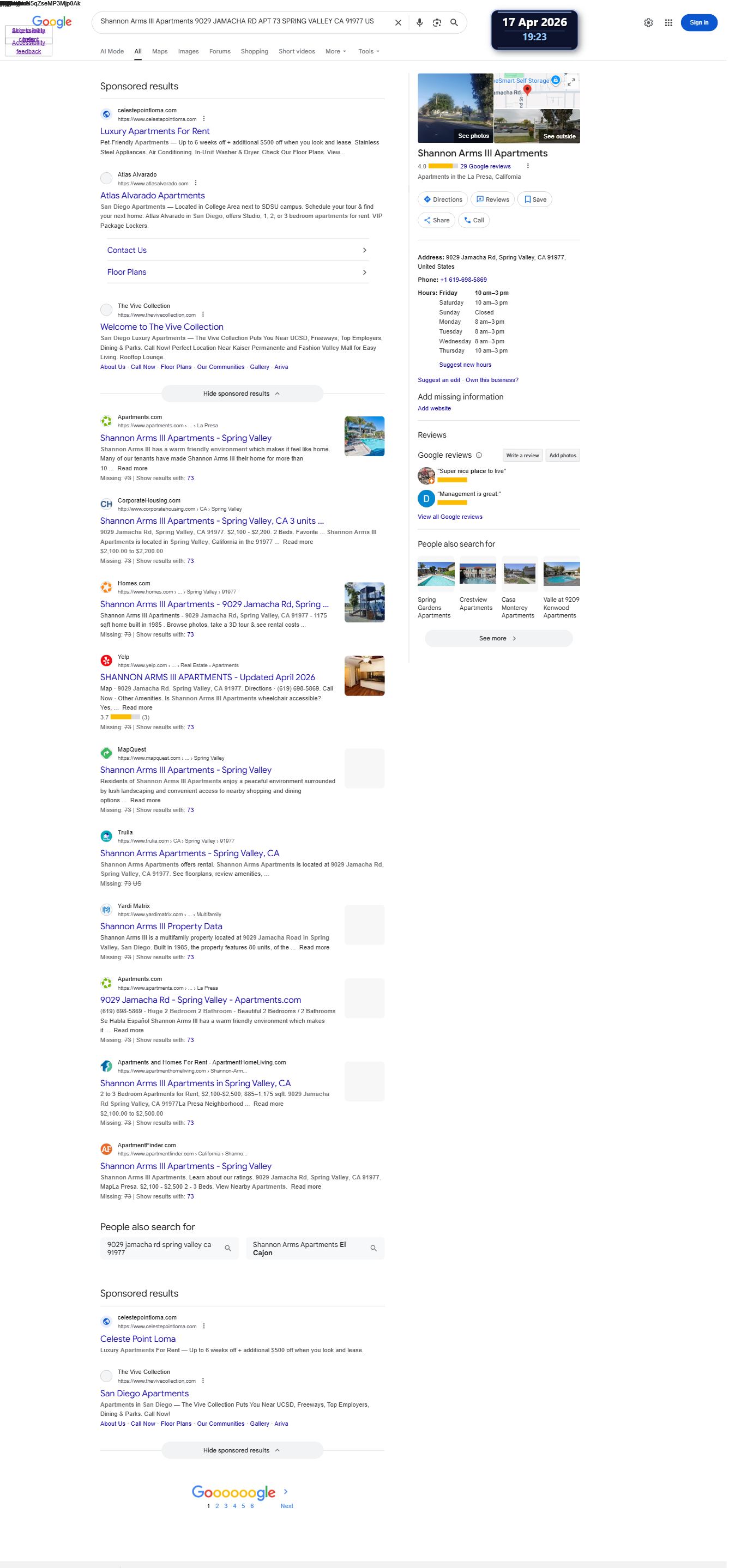Expand the Contact Us sitelink chevron
Image resolution: width=735 pixels, height=1568 pixels.
click(365, 250)
